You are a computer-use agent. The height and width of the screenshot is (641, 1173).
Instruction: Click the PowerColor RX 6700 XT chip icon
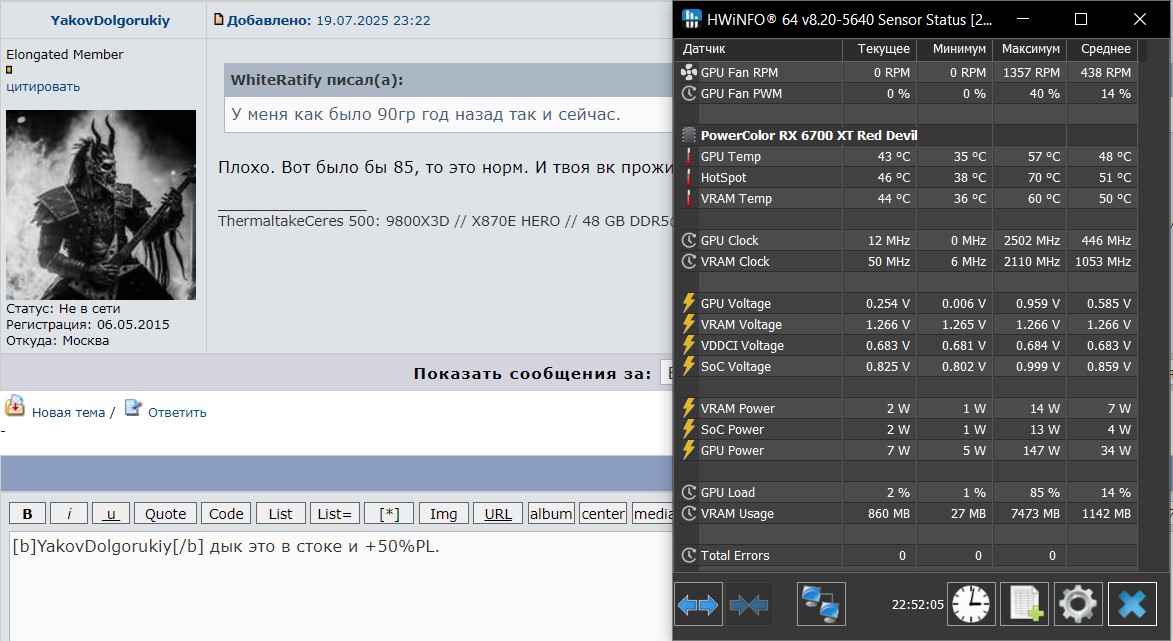[688, 135]
